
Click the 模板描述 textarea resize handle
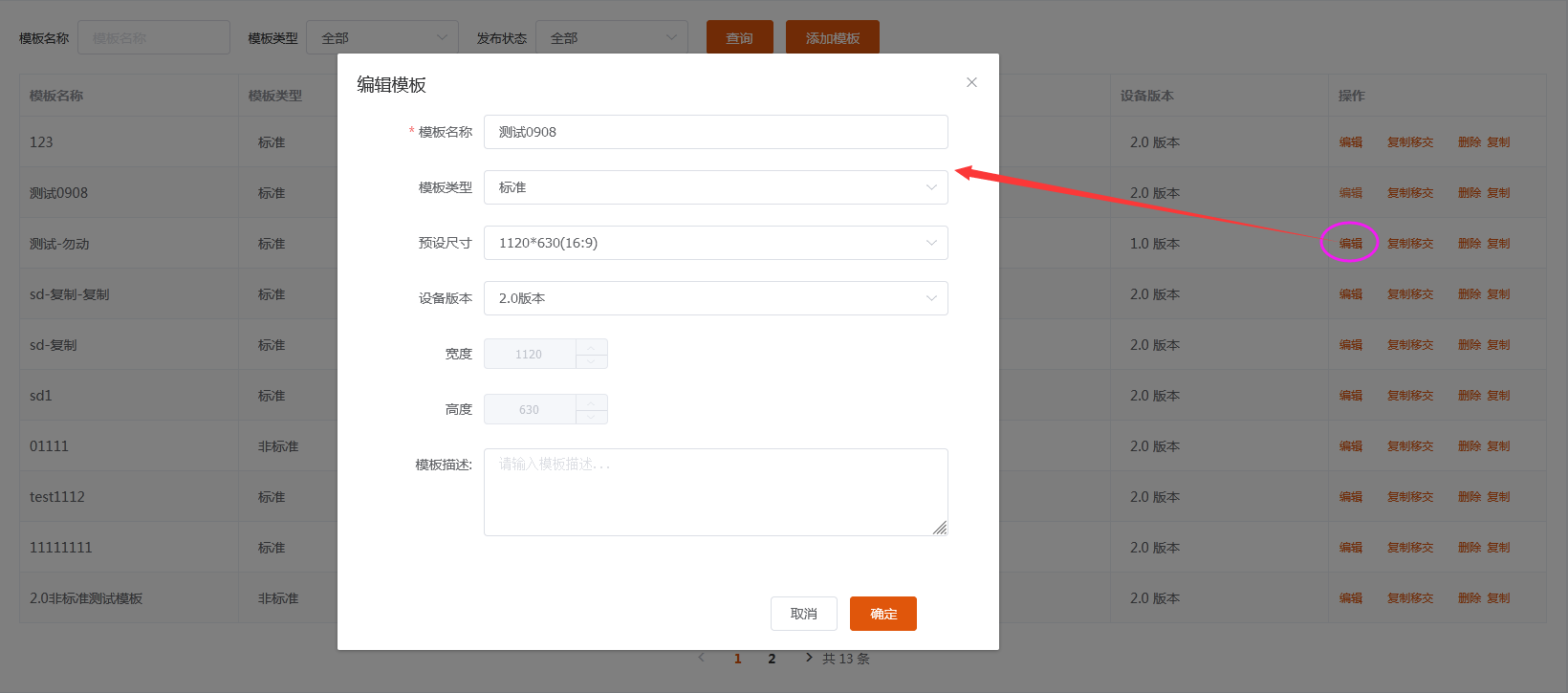tap(940, 528)
